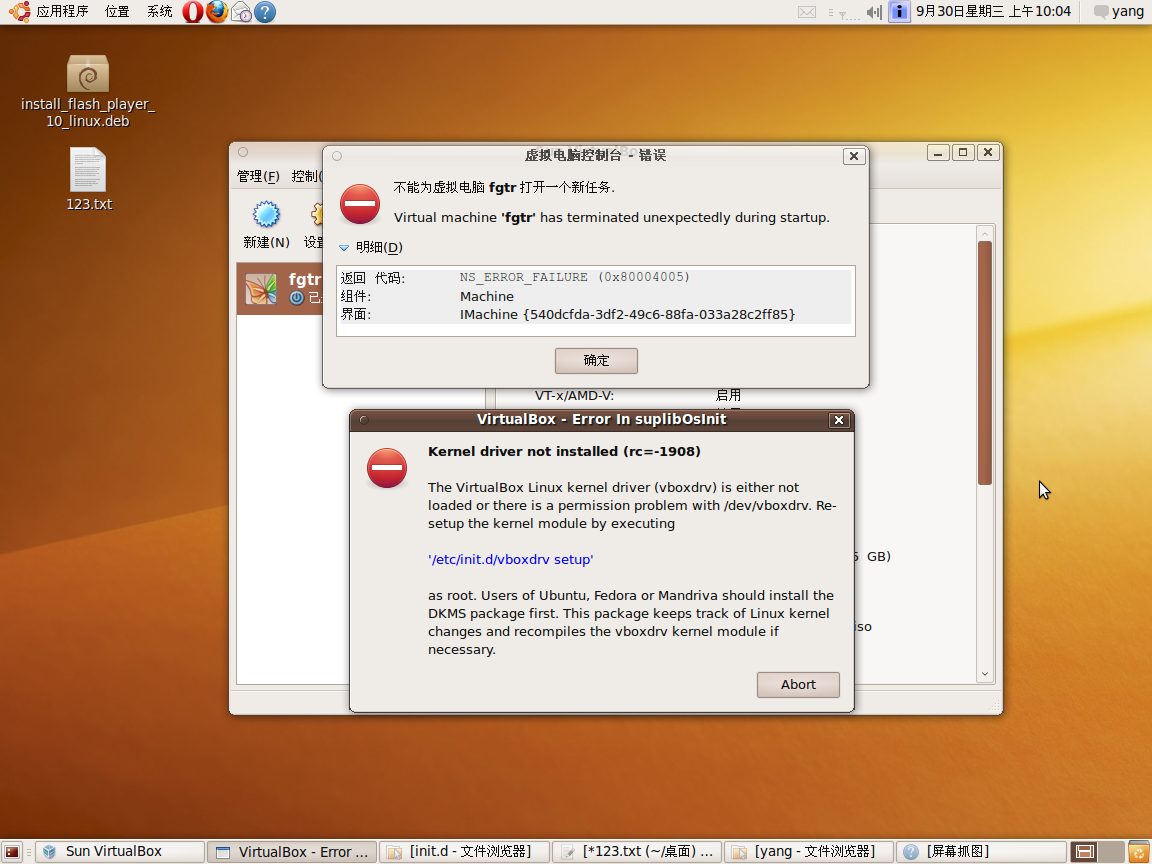Viewport: 1152px width, 864px height.
Task: Click 确定 to dismiss the error dialog
Action: (596, 361)
